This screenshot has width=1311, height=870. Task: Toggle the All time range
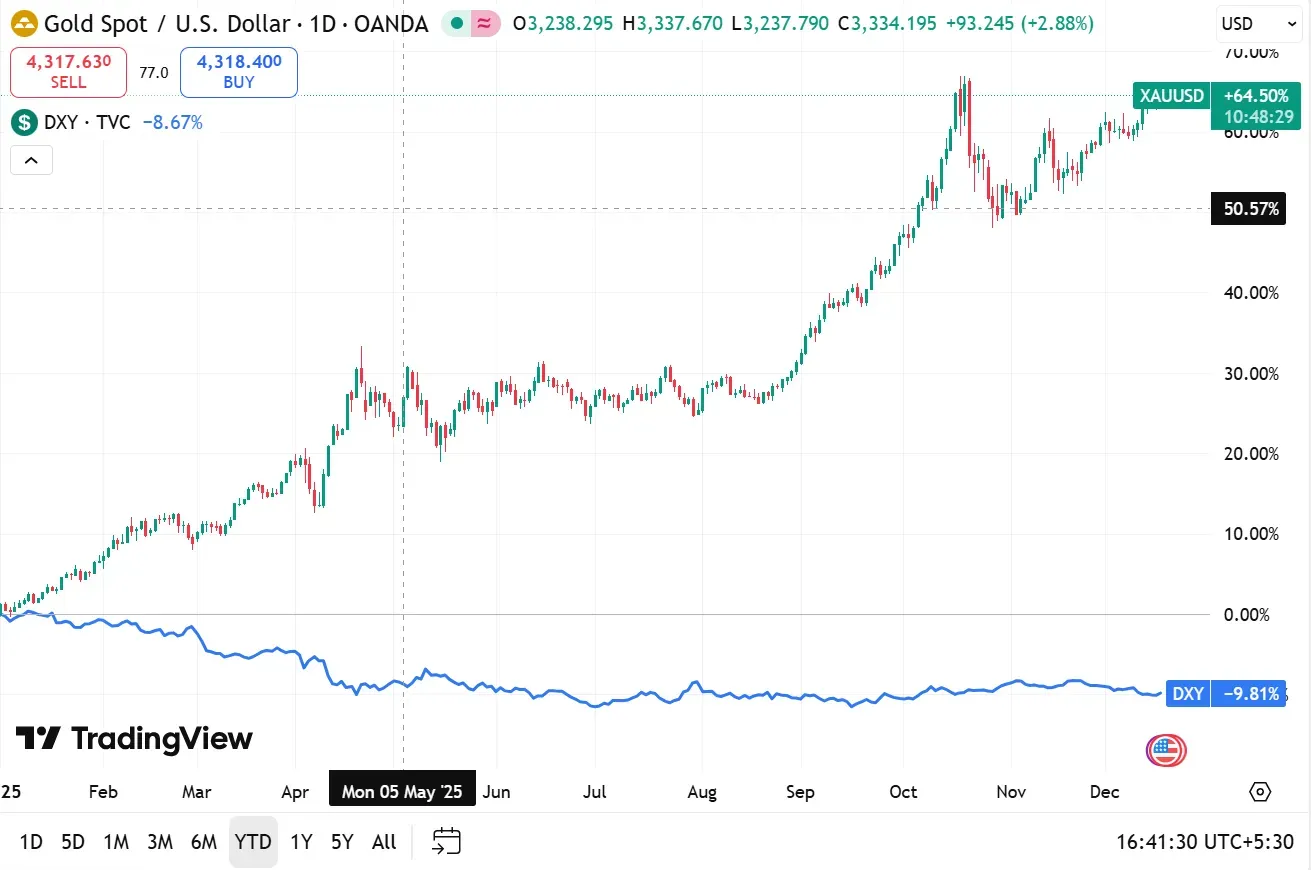coord(383,841)
